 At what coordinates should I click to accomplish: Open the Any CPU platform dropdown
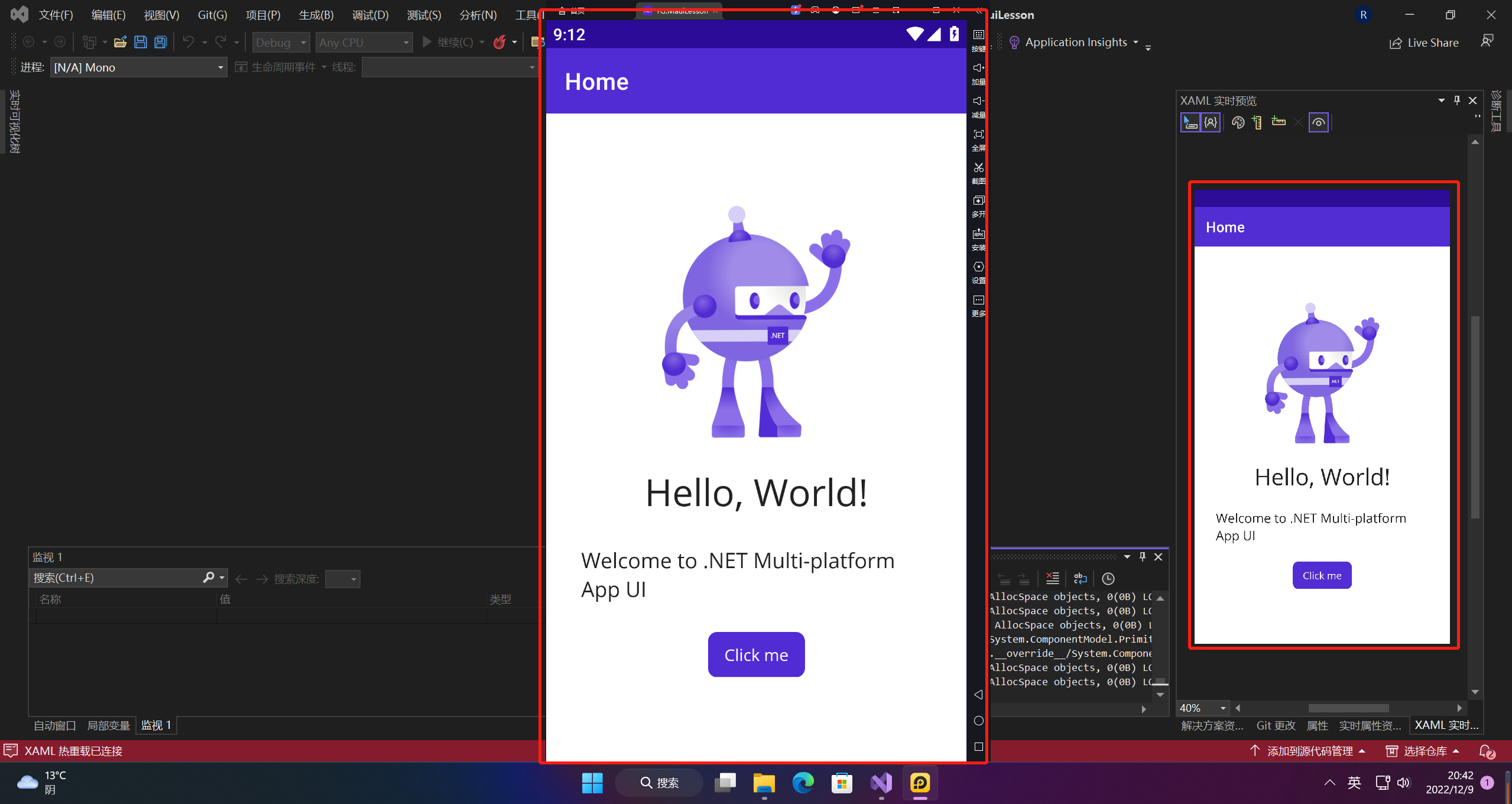[364, 42]
